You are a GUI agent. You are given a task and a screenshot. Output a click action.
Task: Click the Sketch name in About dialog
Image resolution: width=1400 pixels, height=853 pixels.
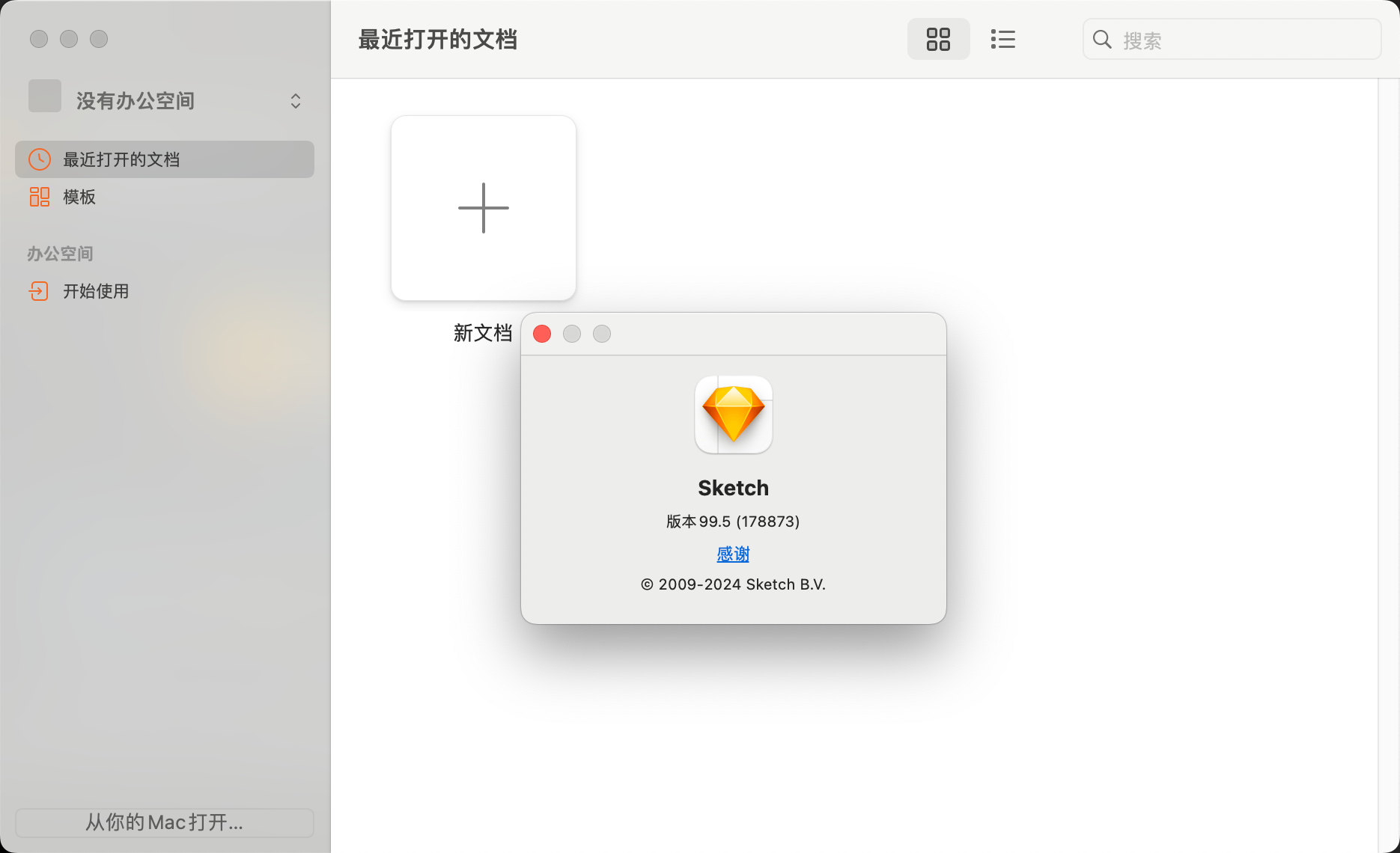(734, 488)
